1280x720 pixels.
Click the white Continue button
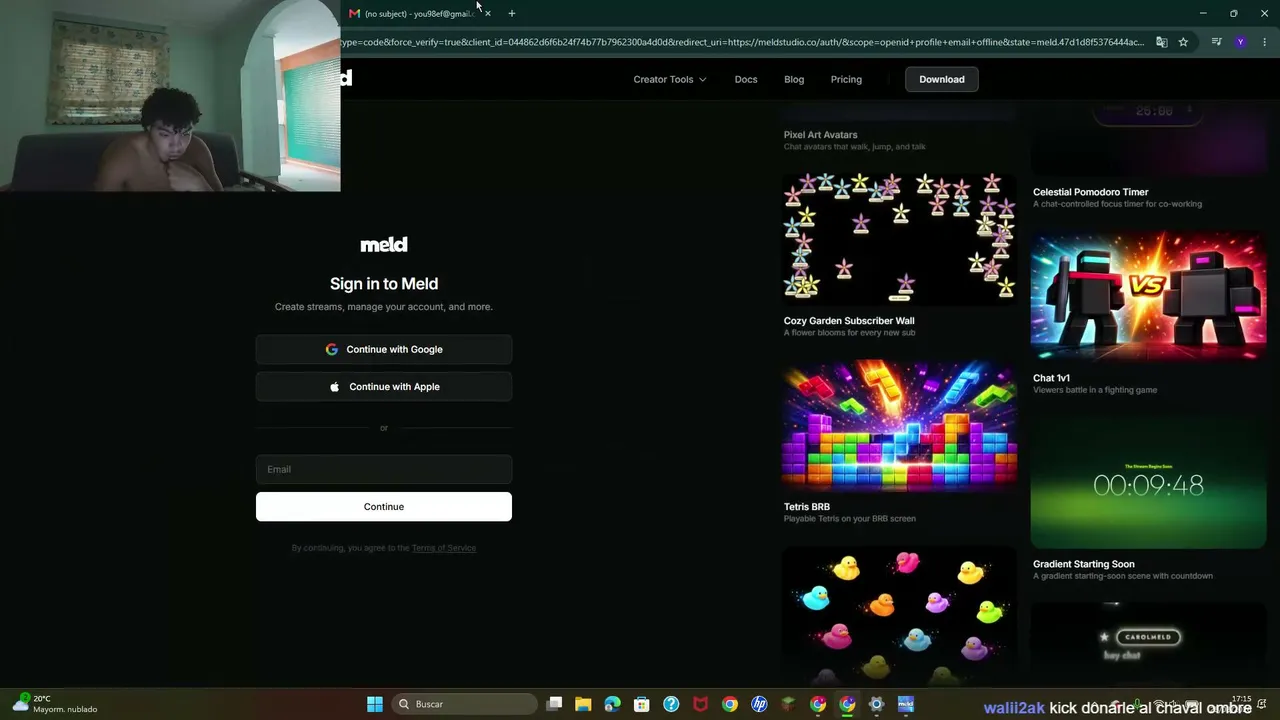(x=384, y=507)
